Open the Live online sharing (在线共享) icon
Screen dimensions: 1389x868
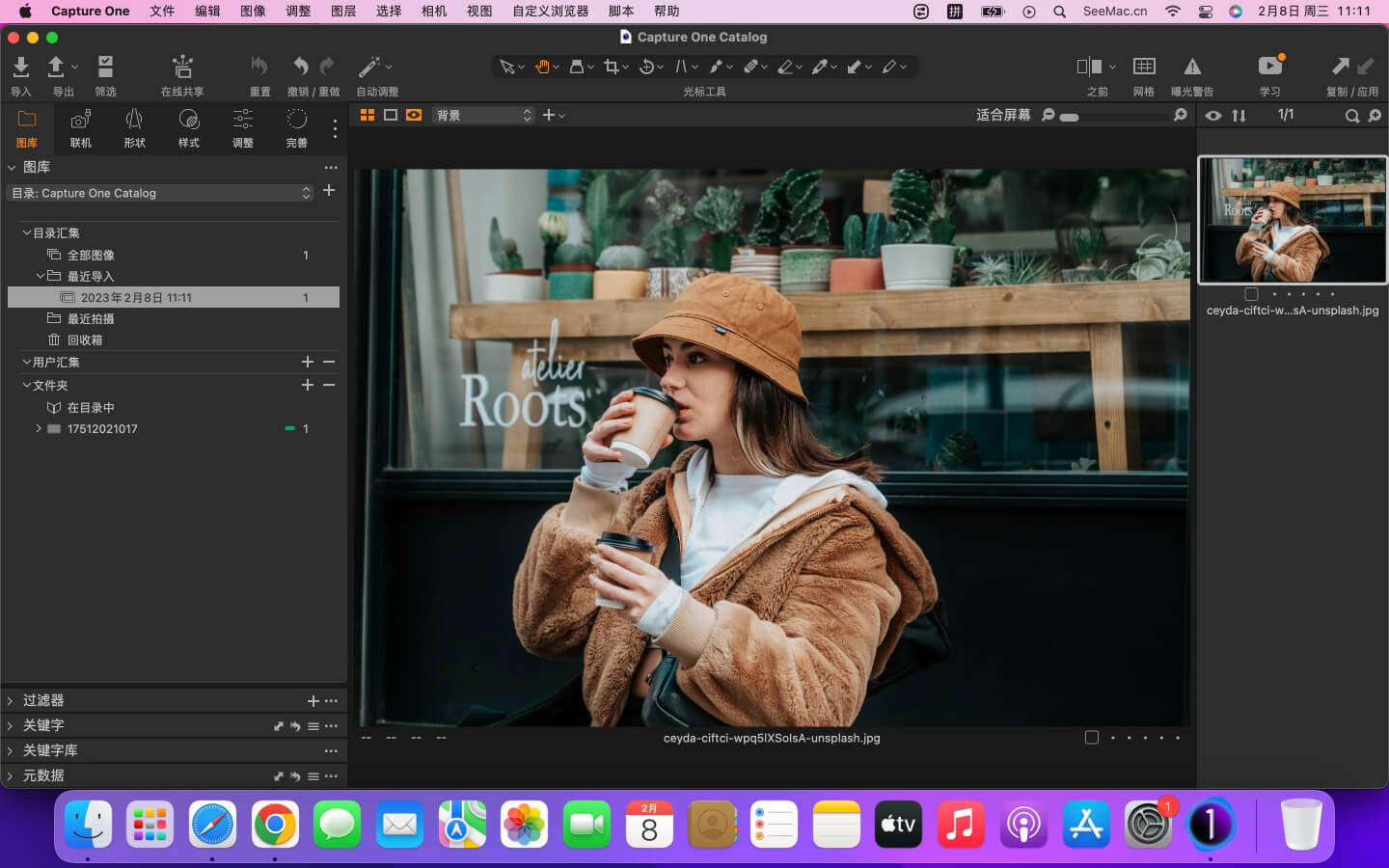tap(182, 68)
